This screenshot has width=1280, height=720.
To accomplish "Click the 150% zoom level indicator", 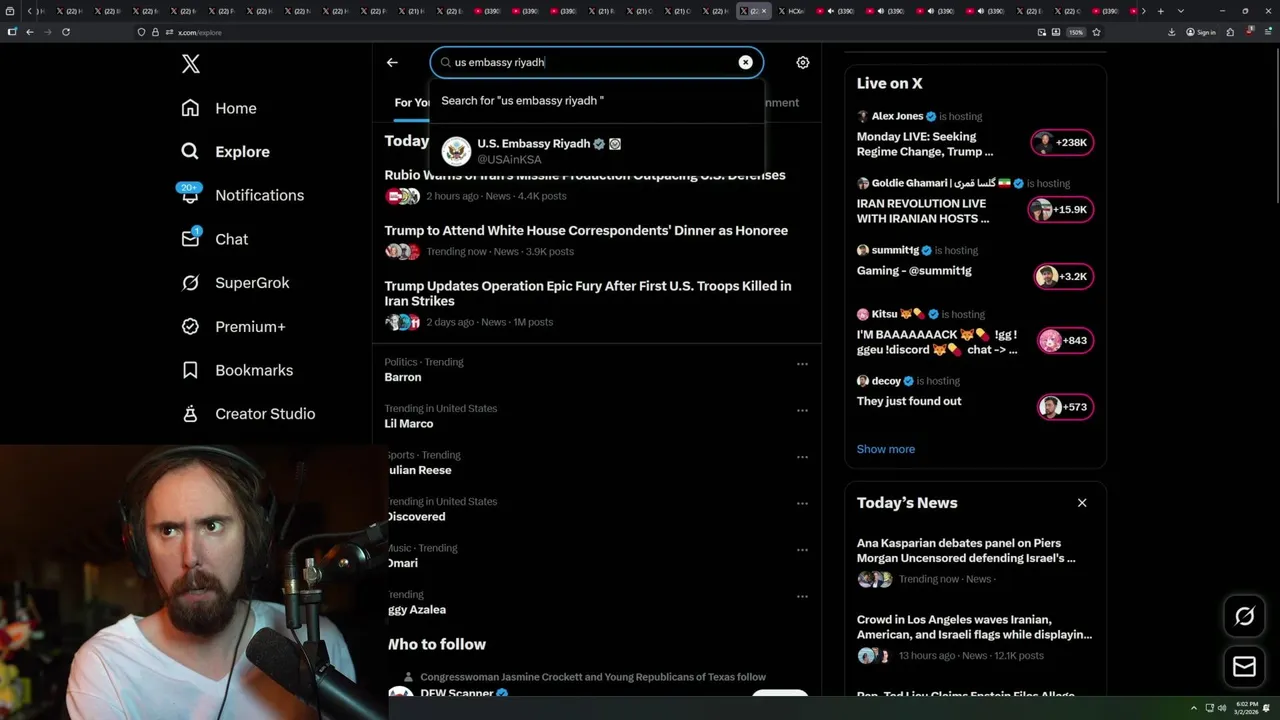I will click(x=1075, y=32).
